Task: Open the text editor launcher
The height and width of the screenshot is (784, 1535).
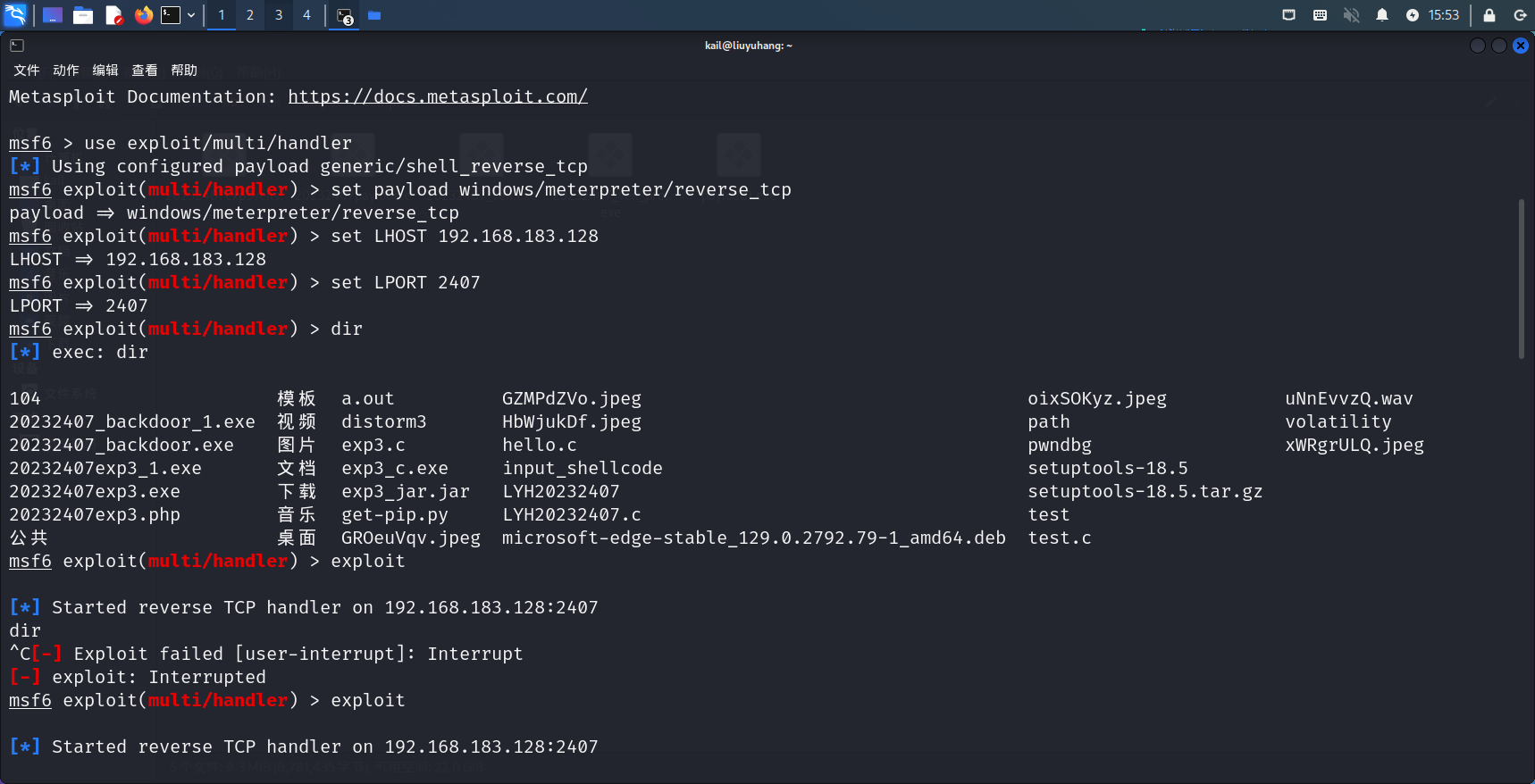Action: point(113,15)
